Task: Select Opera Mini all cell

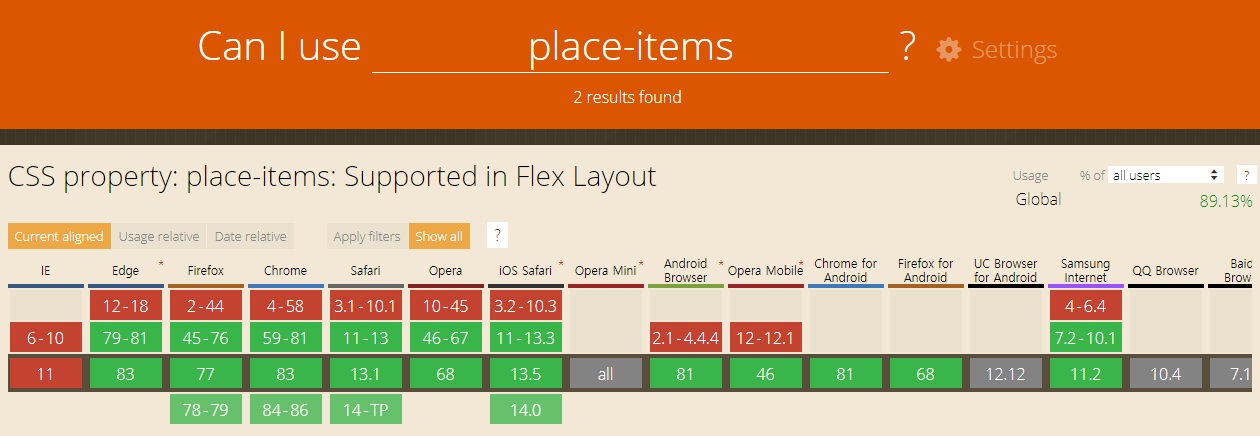Action: point(605,374)
